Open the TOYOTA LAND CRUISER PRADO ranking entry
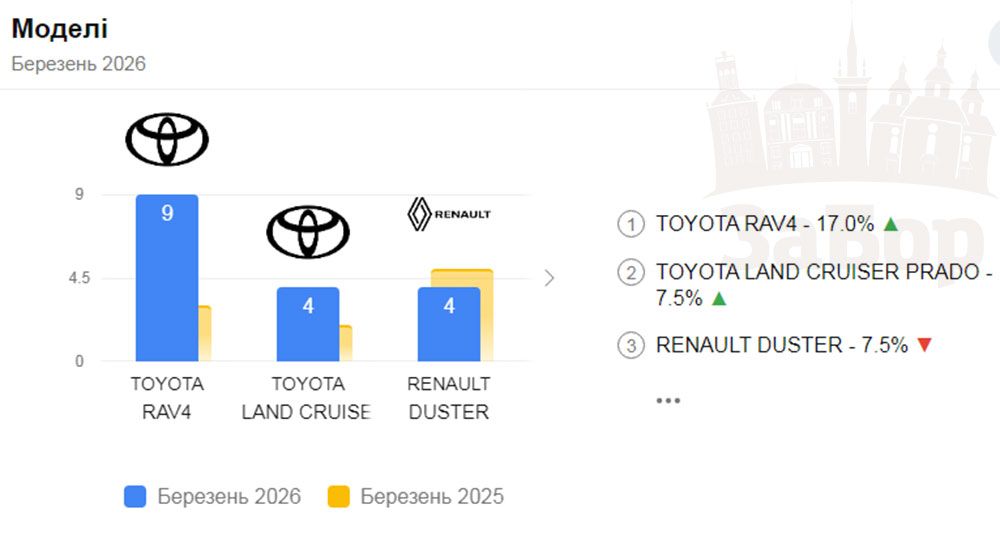 822,272
